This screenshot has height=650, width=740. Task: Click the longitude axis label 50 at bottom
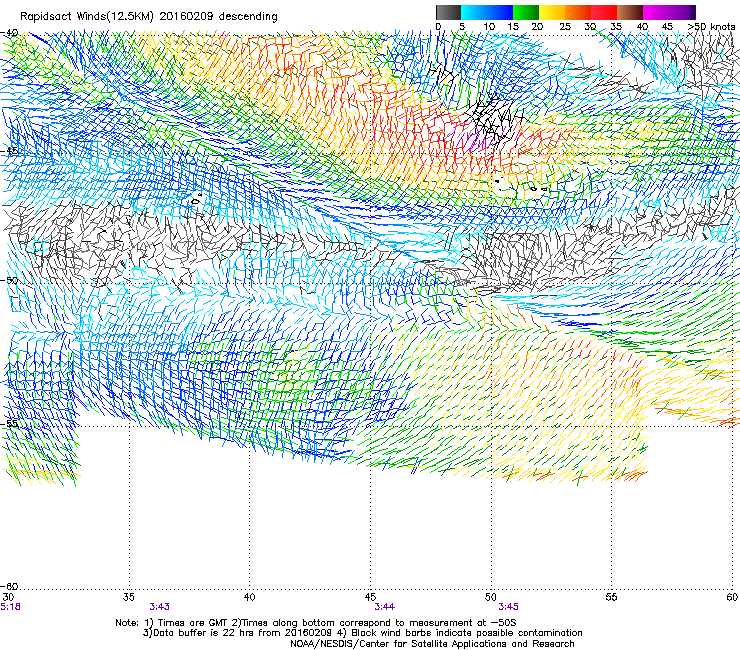491,597
